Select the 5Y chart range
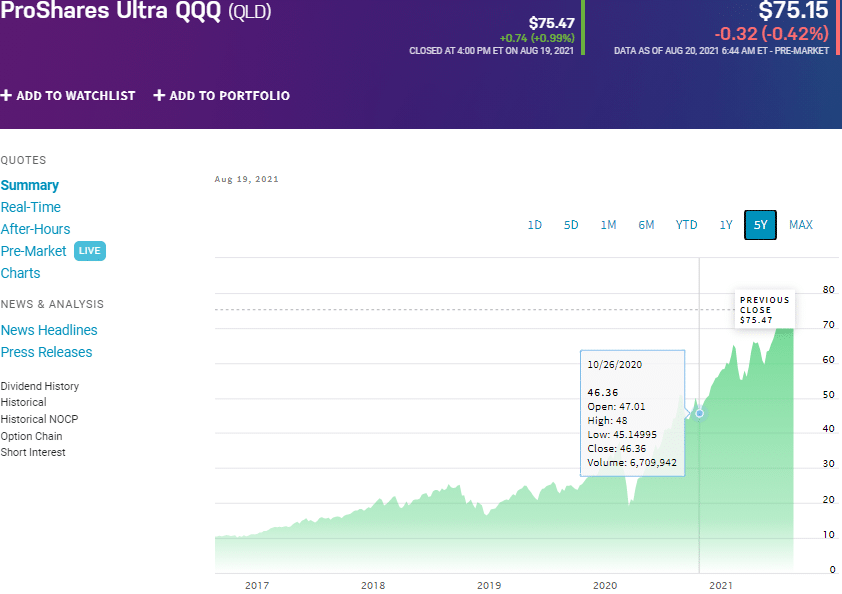842x594 pixels. (x=760, y=225)
